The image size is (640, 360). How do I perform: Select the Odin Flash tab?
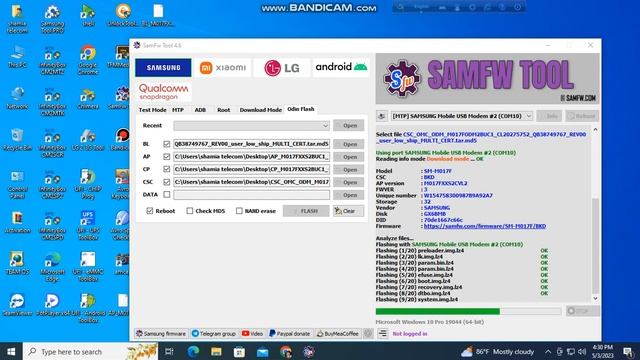click(301, 109)
